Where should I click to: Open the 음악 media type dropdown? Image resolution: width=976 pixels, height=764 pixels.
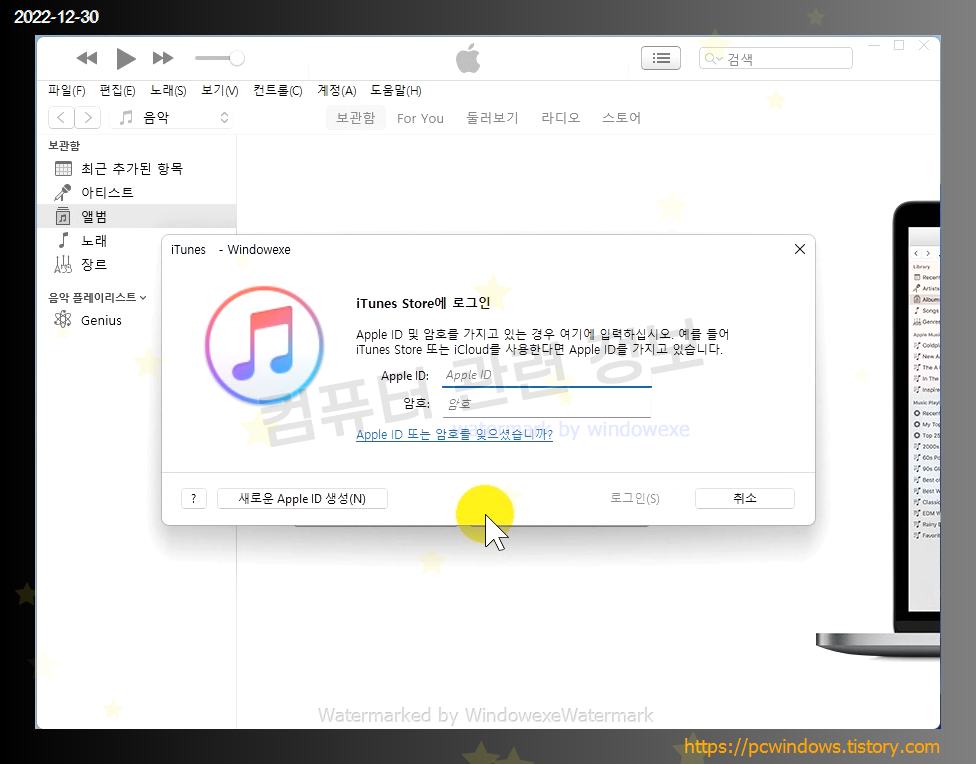tap(172, 118)
